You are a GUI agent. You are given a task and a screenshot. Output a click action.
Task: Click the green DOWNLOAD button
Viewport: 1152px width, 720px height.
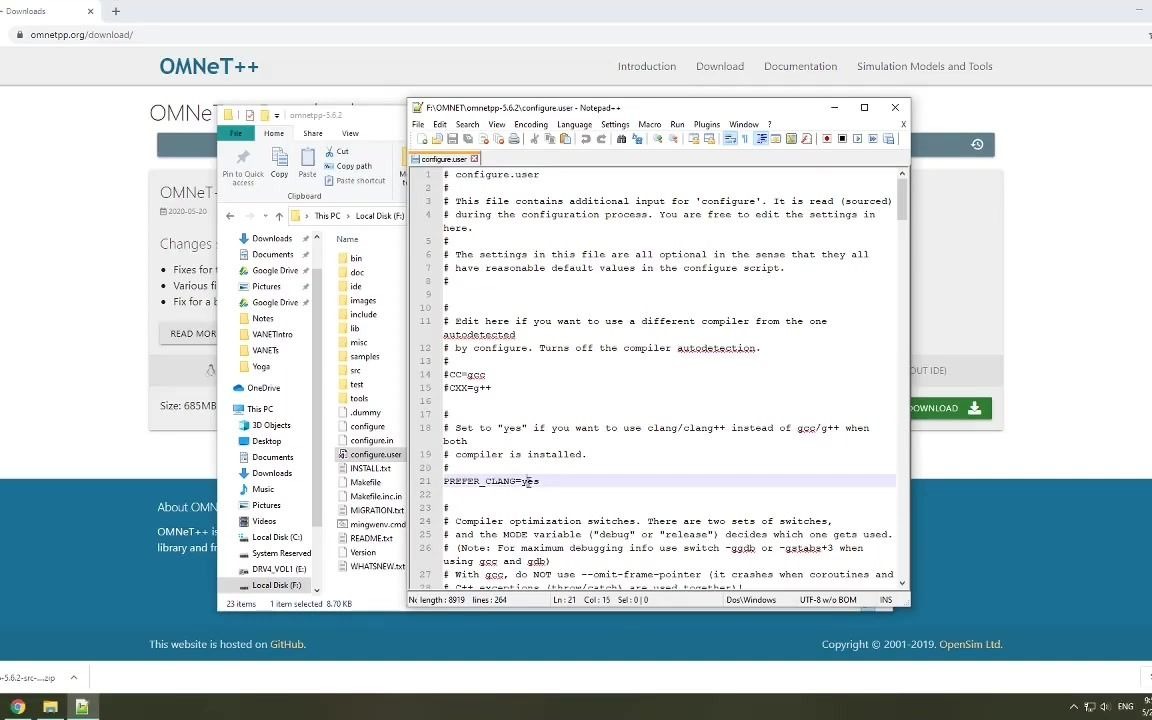(x=933, y=408)
